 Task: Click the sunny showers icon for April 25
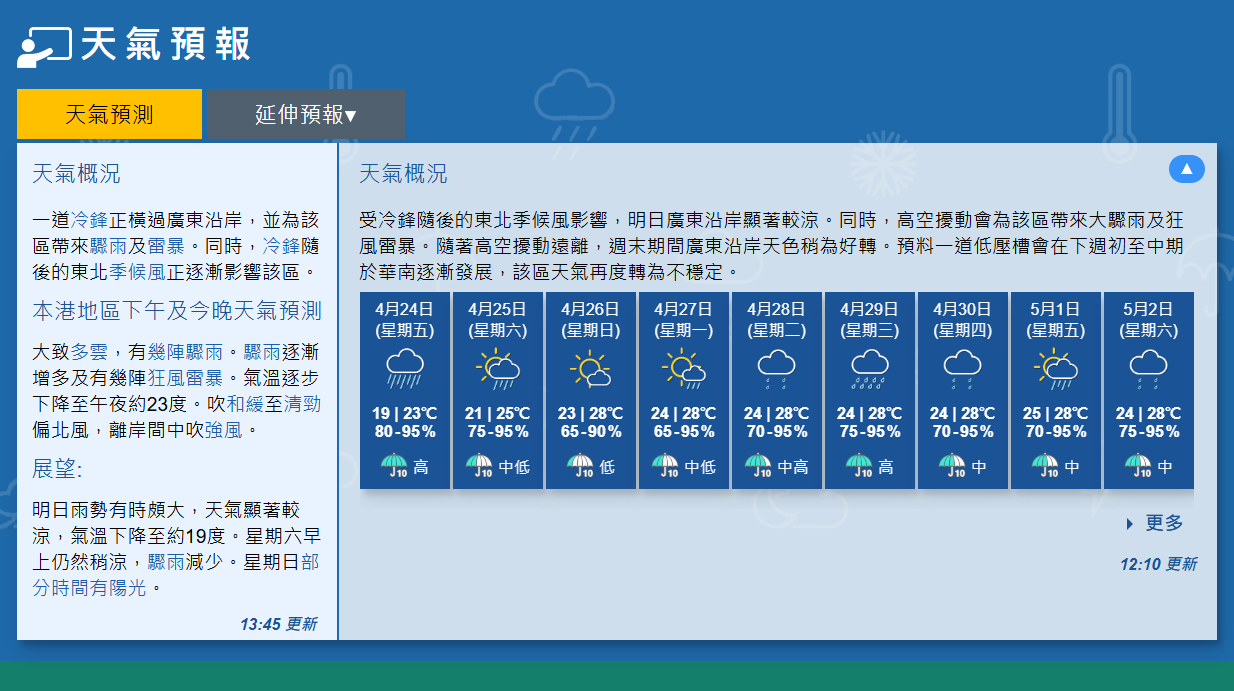[498, 370]
